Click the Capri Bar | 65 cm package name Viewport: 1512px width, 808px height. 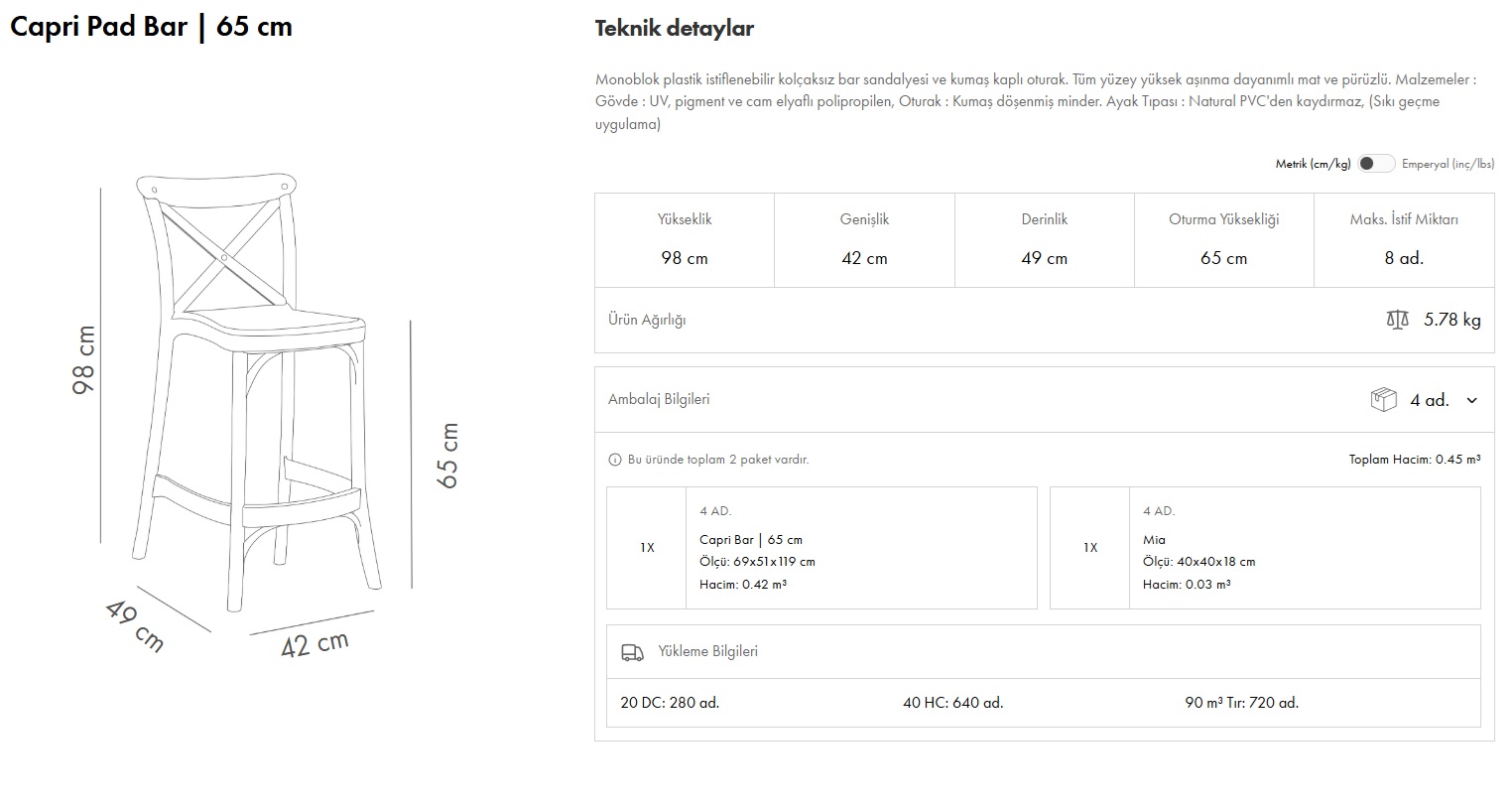click(x=751, y=540)
